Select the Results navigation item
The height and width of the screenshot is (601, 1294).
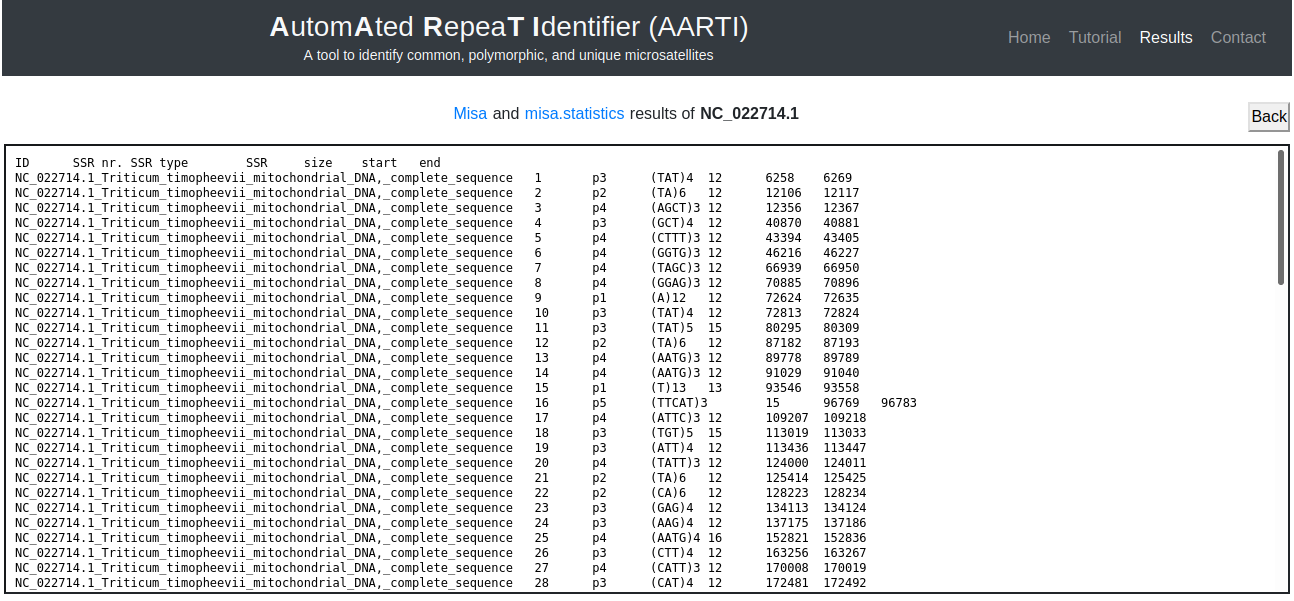point(1165,38)
